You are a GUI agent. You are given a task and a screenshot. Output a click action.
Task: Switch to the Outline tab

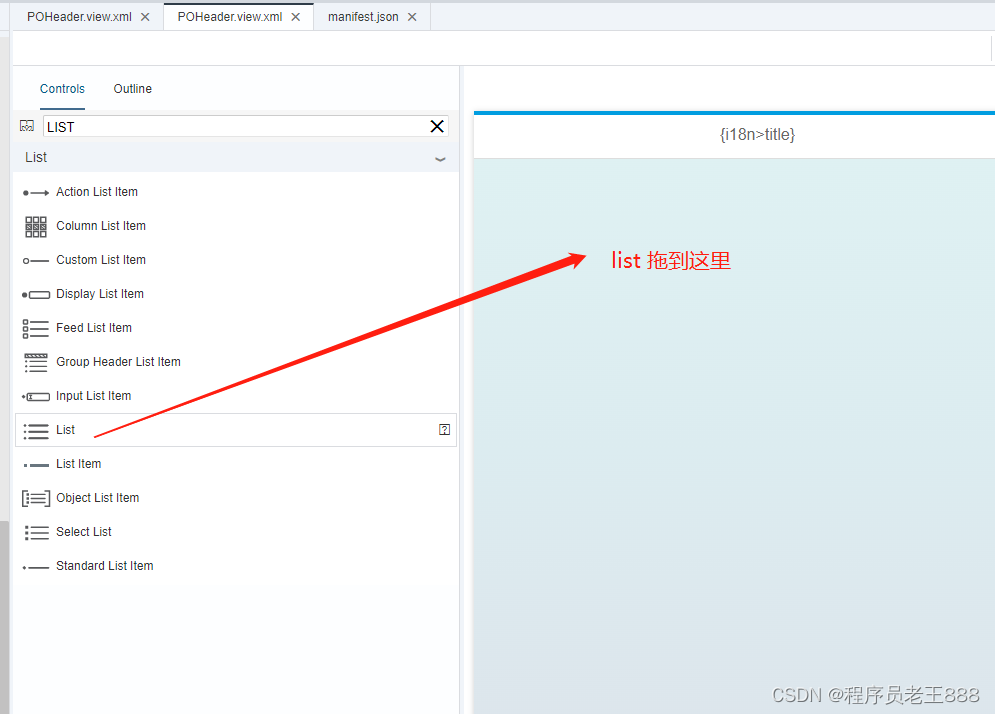click(133, 89)
